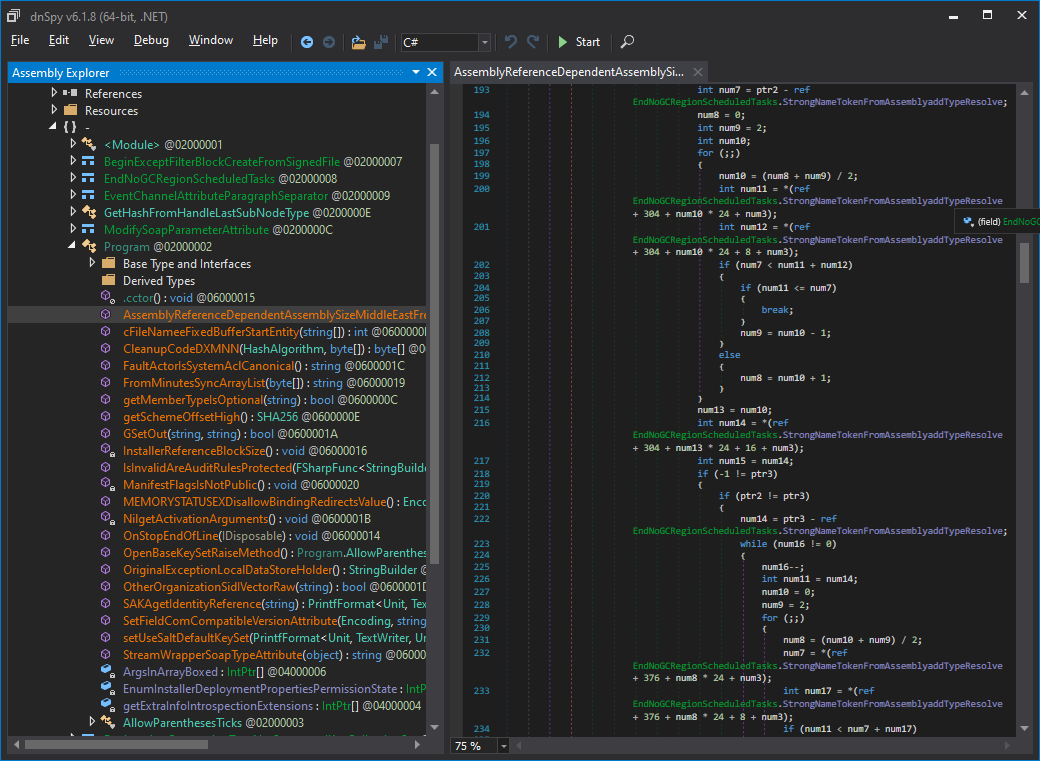Click the redo icon in the toolbar
This screenshot has height=761, width=1040.
coord(533,42)
